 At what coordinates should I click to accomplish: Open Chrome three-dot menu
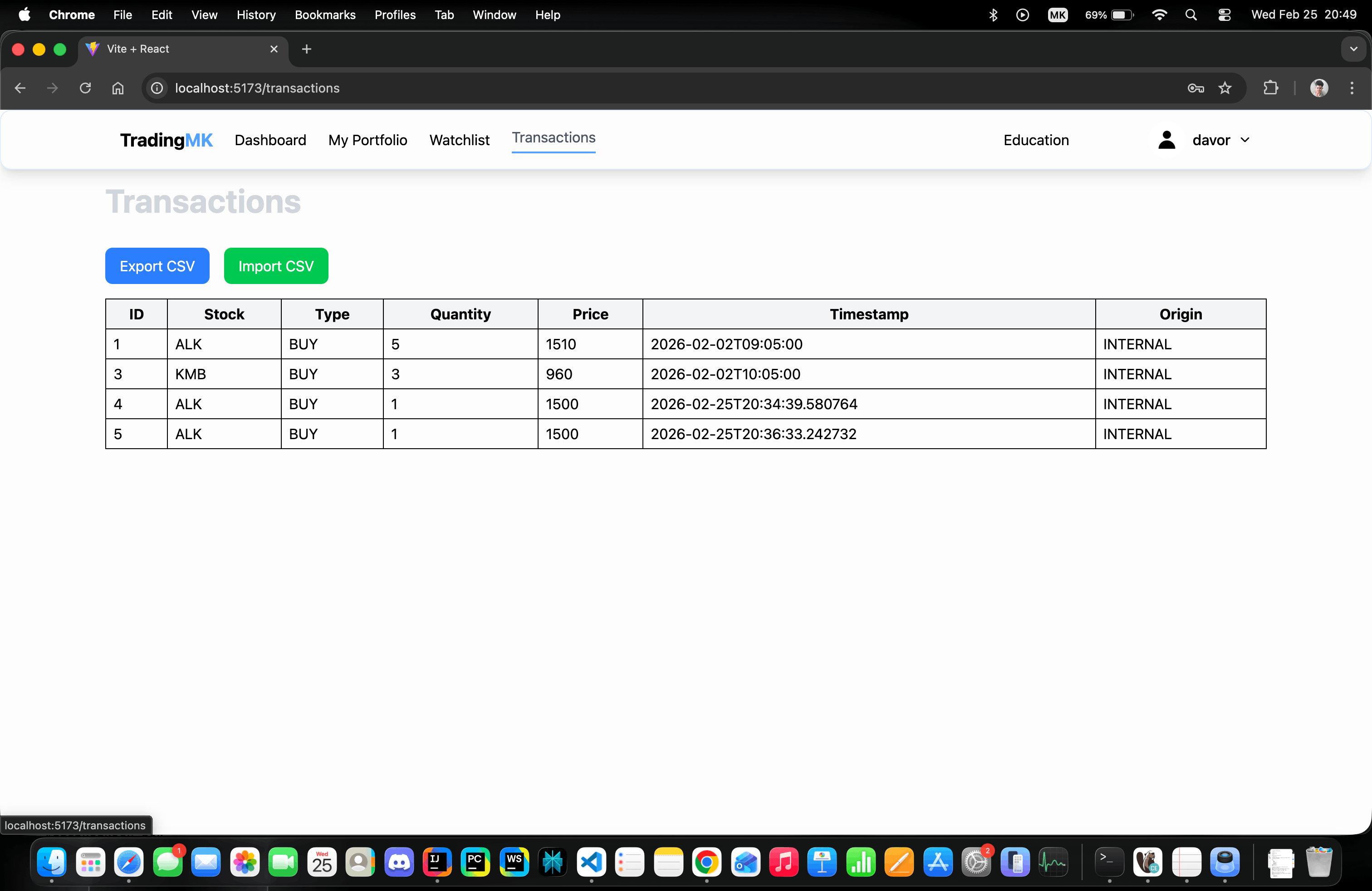[1351, 88]
